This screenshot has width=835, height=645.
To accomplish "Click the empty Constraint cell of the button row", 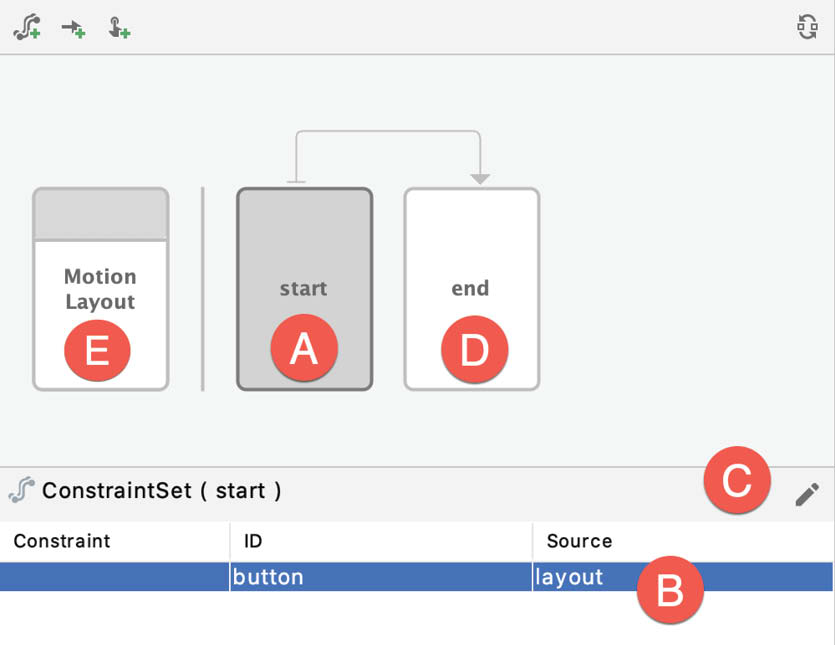I will coord(114,577).
